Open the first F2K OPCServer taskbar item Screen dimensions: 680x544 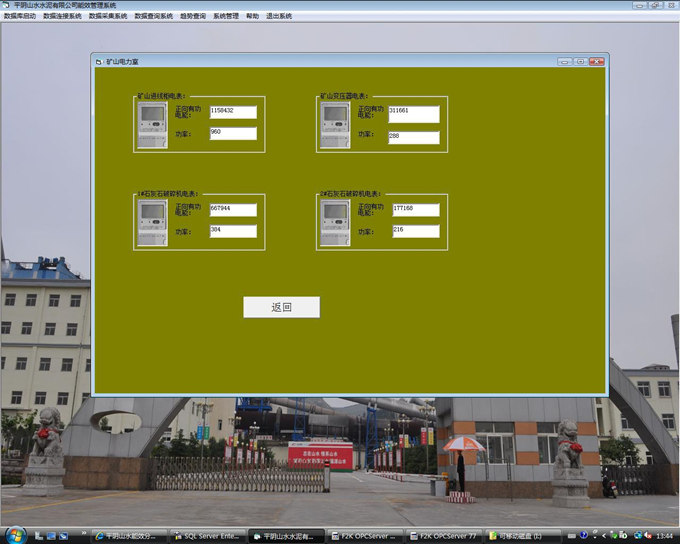click(x=363, y=535)
